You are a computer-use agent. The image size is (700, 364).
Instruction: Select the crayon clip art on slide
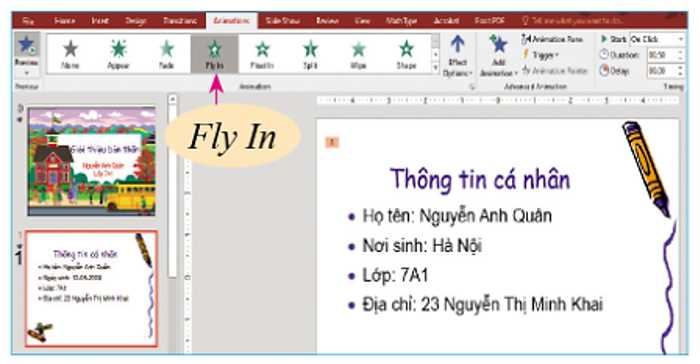pos(646,170)
